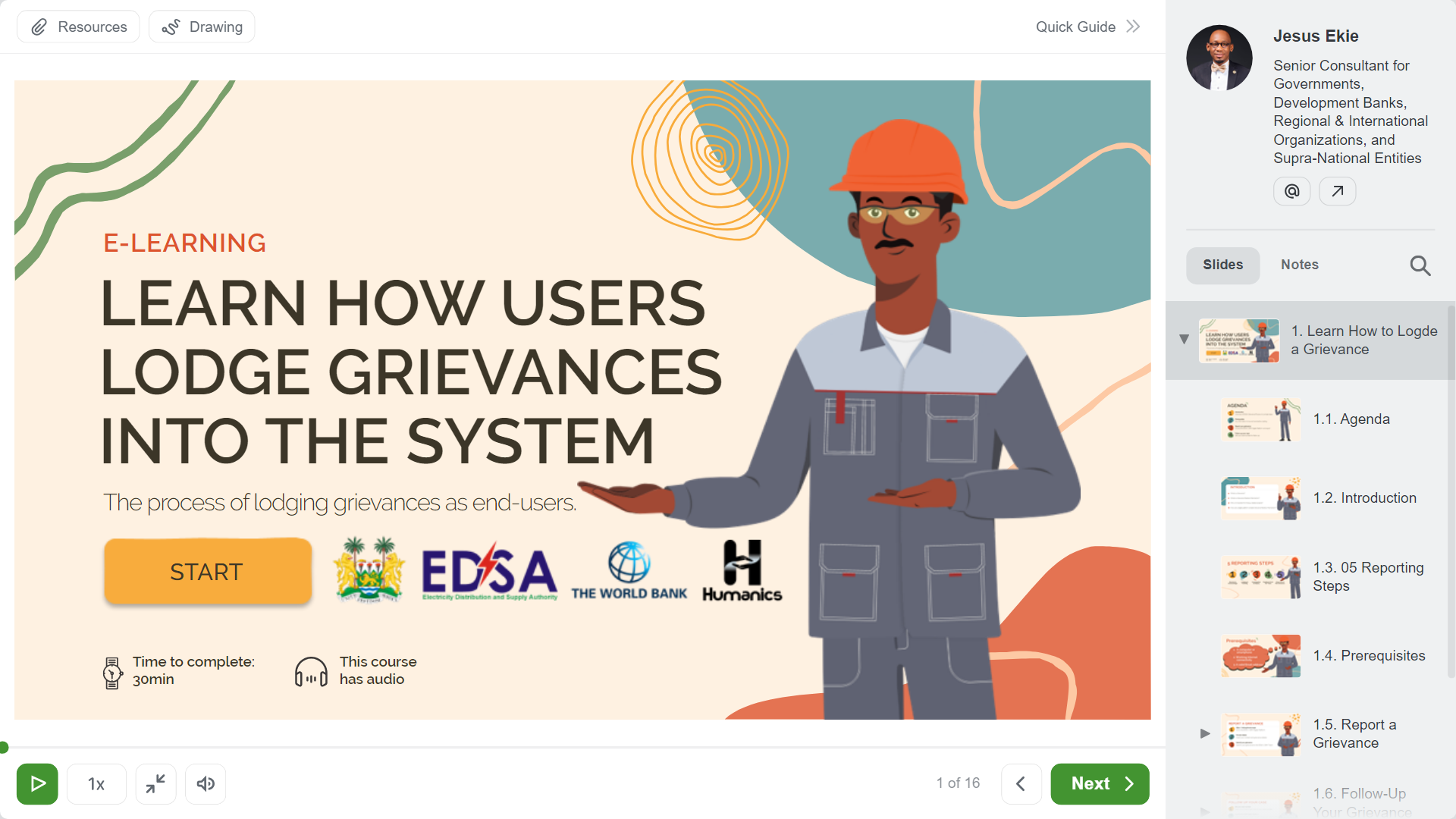Click the slide progress bar handle
The image size is (1456, 819).
(4, 748)
